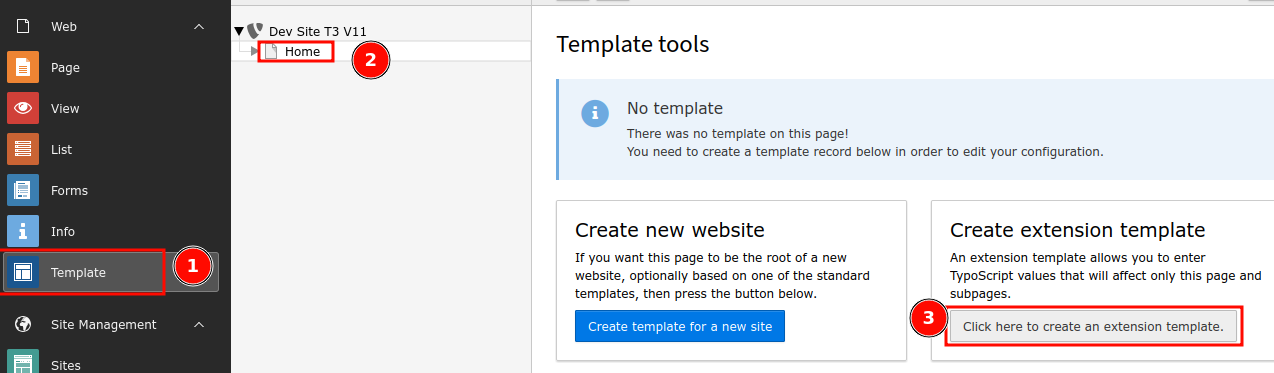This screenshot has height=373, width=1274.
Task: Click the Home page document icon
Action: click(271, 51)
